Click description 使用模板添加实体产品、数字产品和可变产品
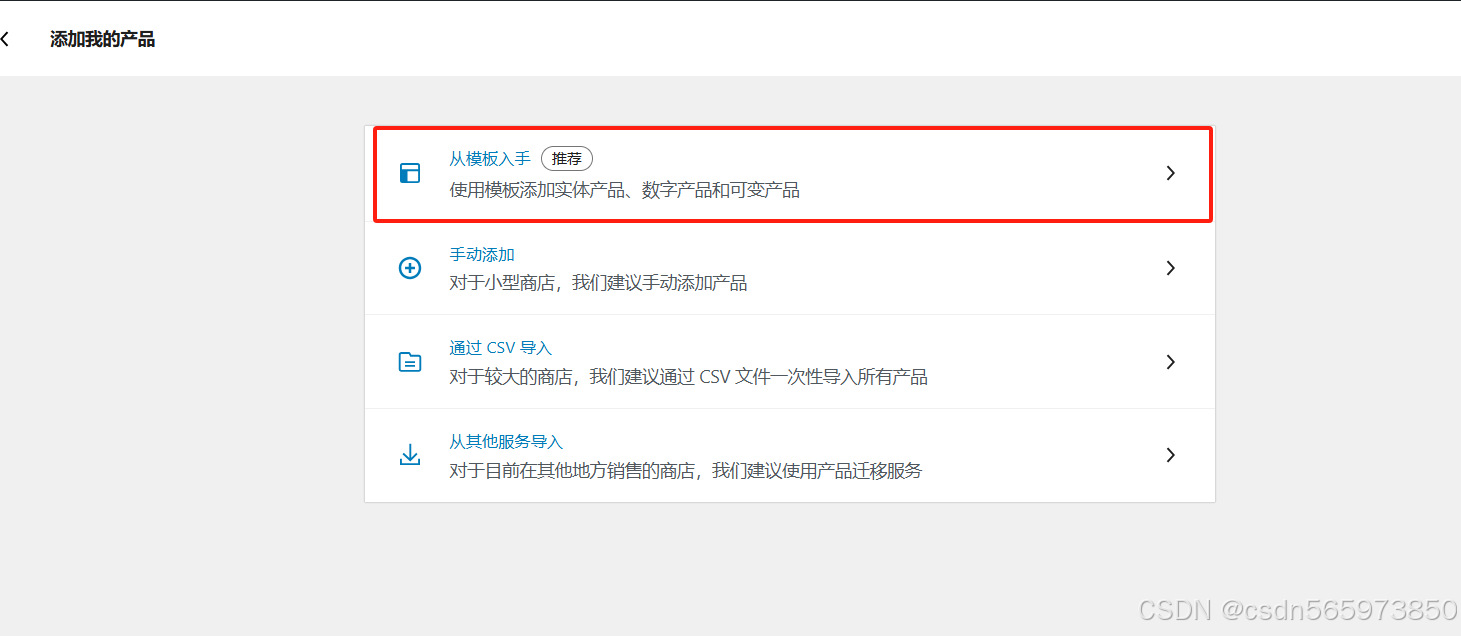 coord(624,190)
